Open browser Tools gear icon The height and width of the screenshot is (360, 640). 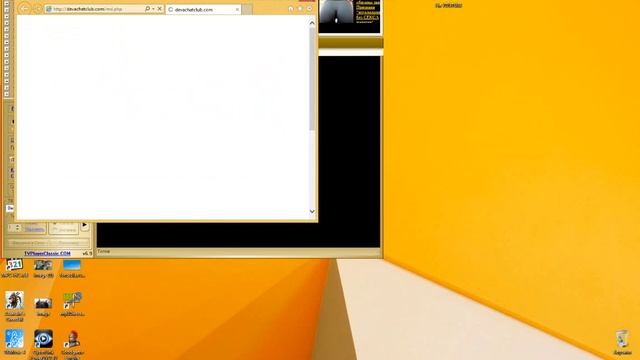pyautogui.click(x=310, y=9)
